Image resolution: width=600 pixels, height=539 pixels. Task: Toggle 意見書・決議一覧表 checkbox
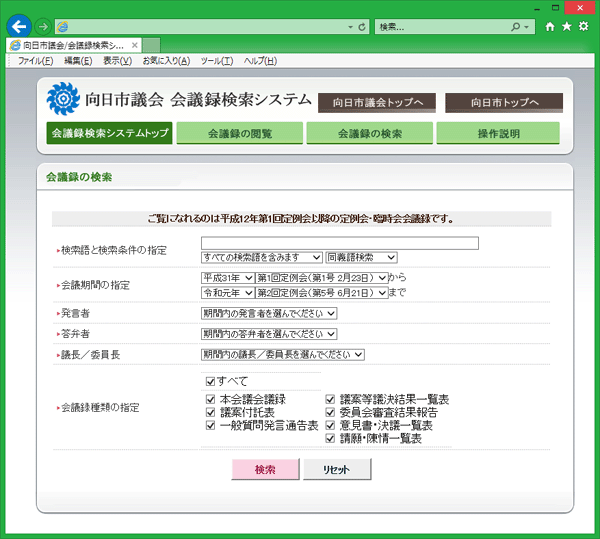[330, 425]
